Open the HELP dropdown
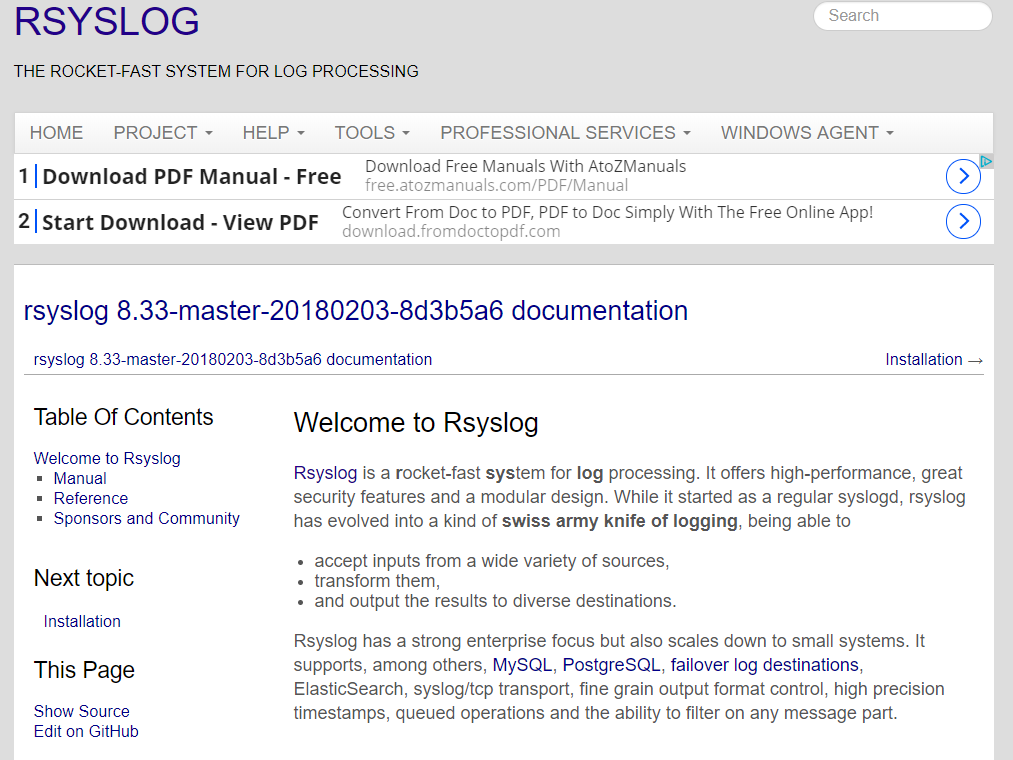Viewport: 1013px width, 760px height. tap(272, 132)
